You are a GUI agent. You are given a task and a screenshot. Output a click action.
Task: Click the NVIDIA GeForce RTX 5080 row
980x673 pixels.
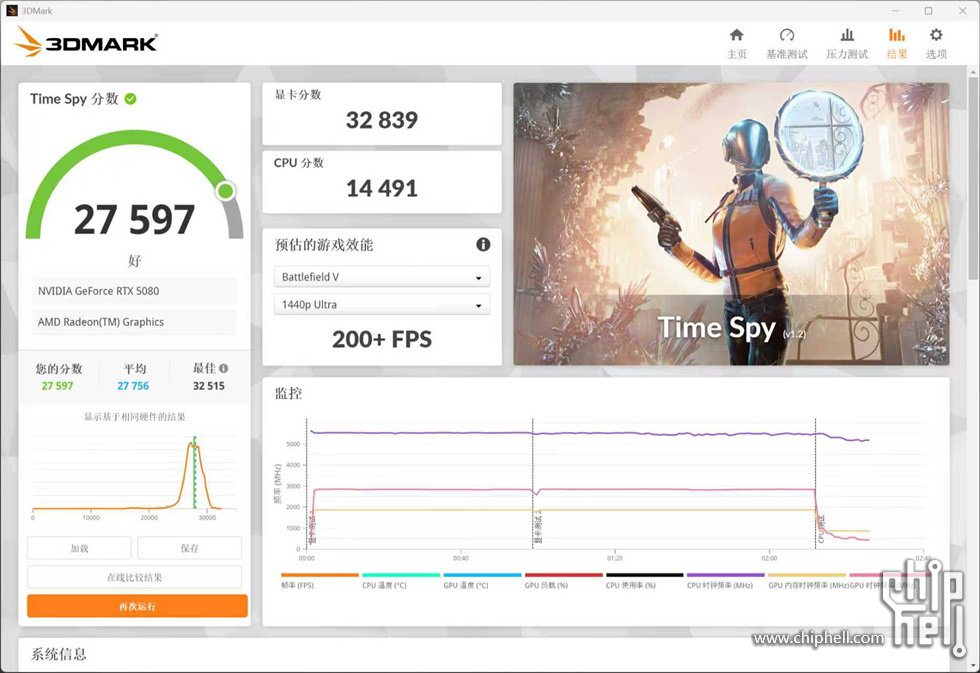point(134,291)
